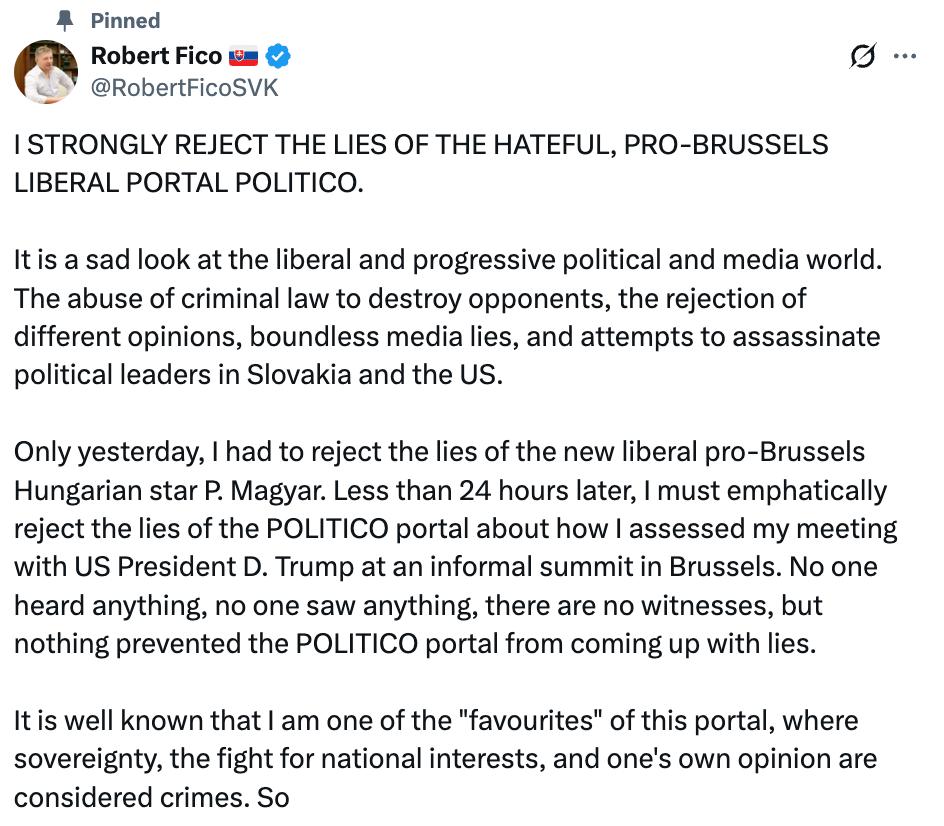Click the Slovakia flag emoji in the name
Image resolution: width=944 pixels, height=826 pixels.
click(246, 58)
